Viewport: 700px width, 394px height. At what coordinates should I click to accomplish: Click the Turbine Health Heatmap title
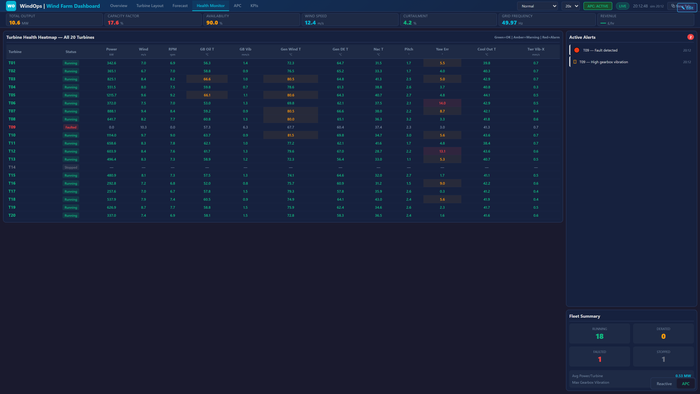click(x=50, y=37)
